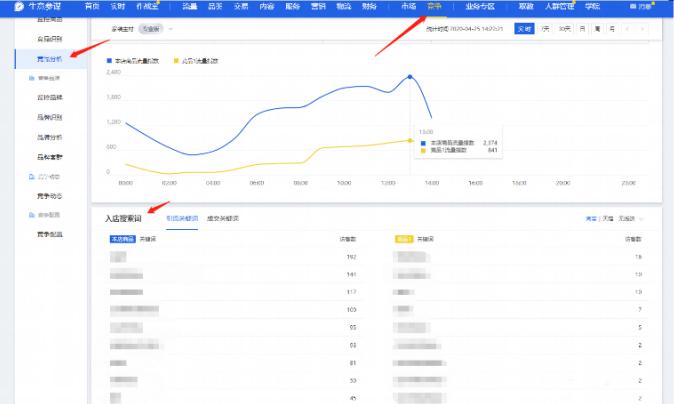Select 物流 in the top navigation
This screenshot has height=404, width=674.
tap(343, 6)
